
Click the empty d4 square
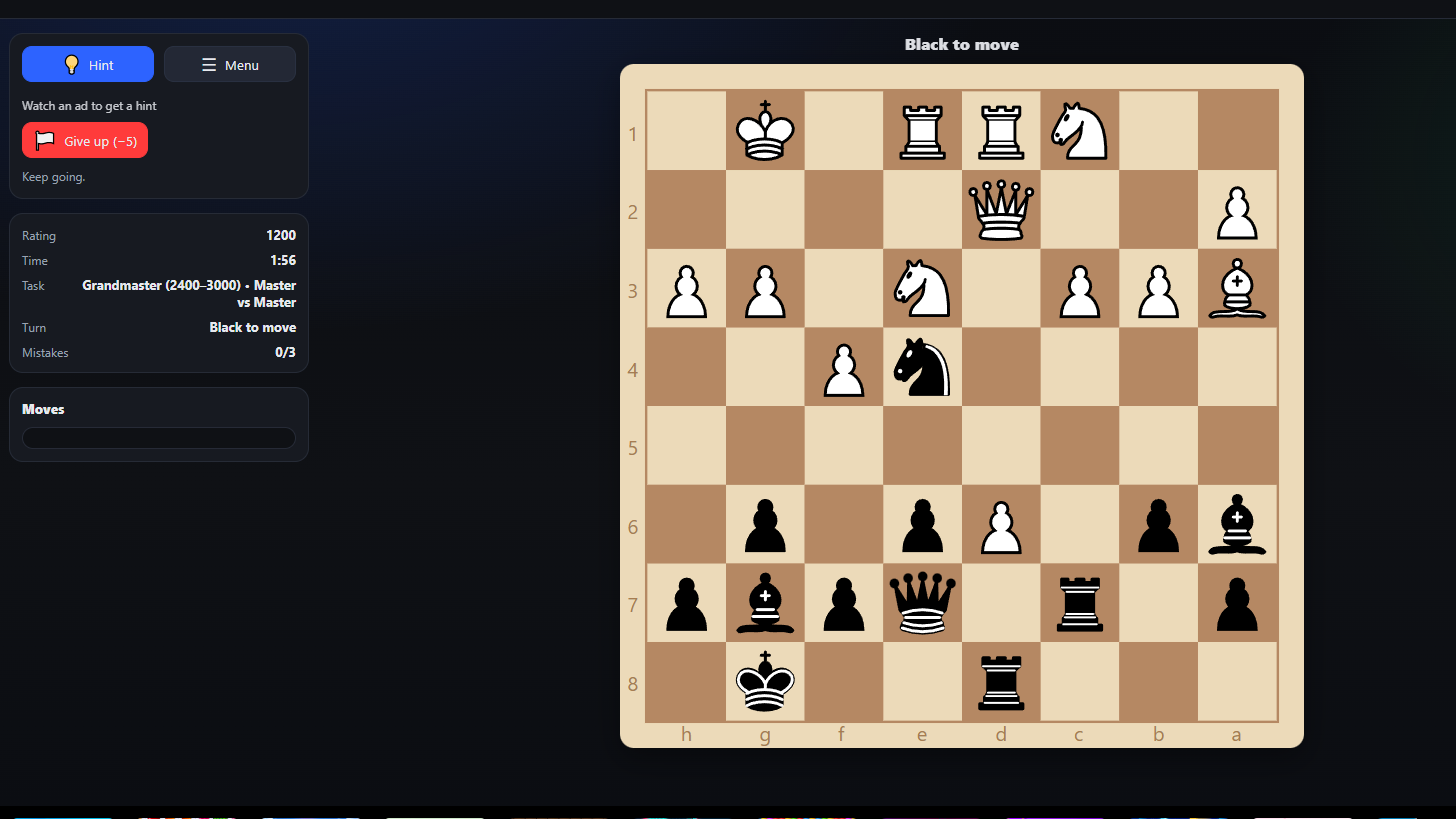click(1001, 368)
